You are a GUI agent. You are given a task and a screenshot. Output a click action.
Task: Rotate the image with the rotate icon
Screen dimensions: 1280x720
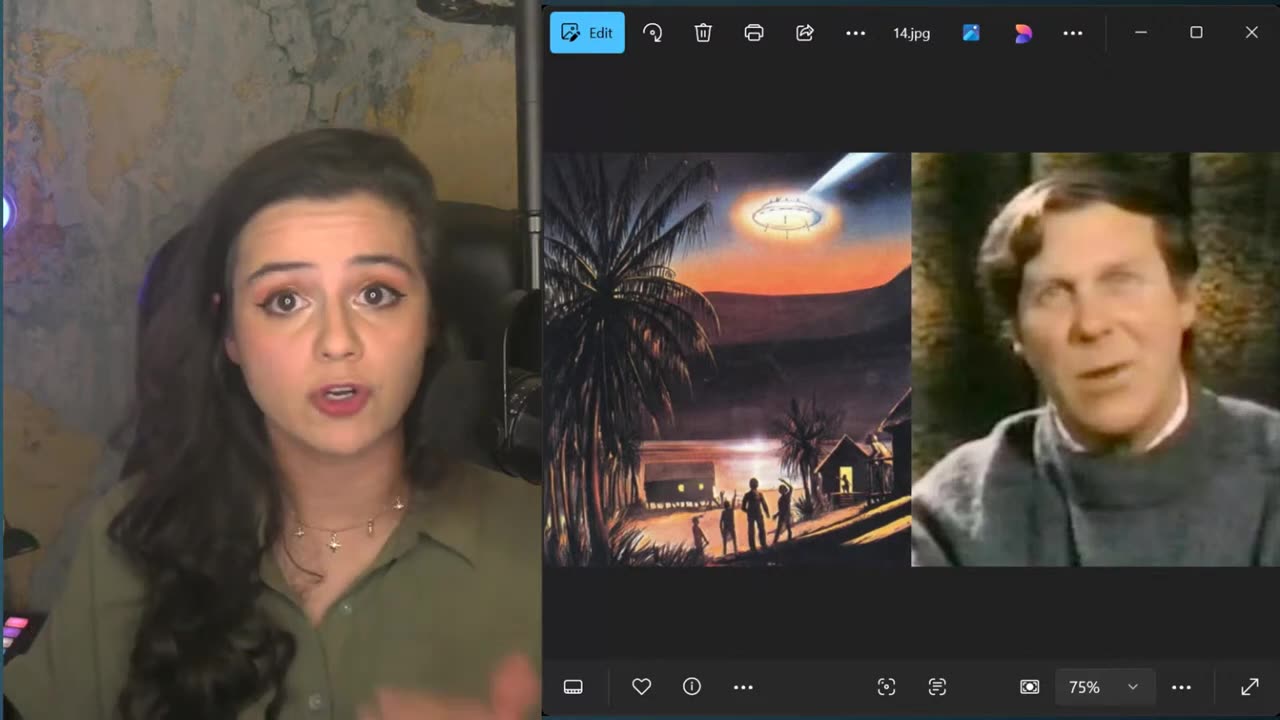(x=653, y=33)
